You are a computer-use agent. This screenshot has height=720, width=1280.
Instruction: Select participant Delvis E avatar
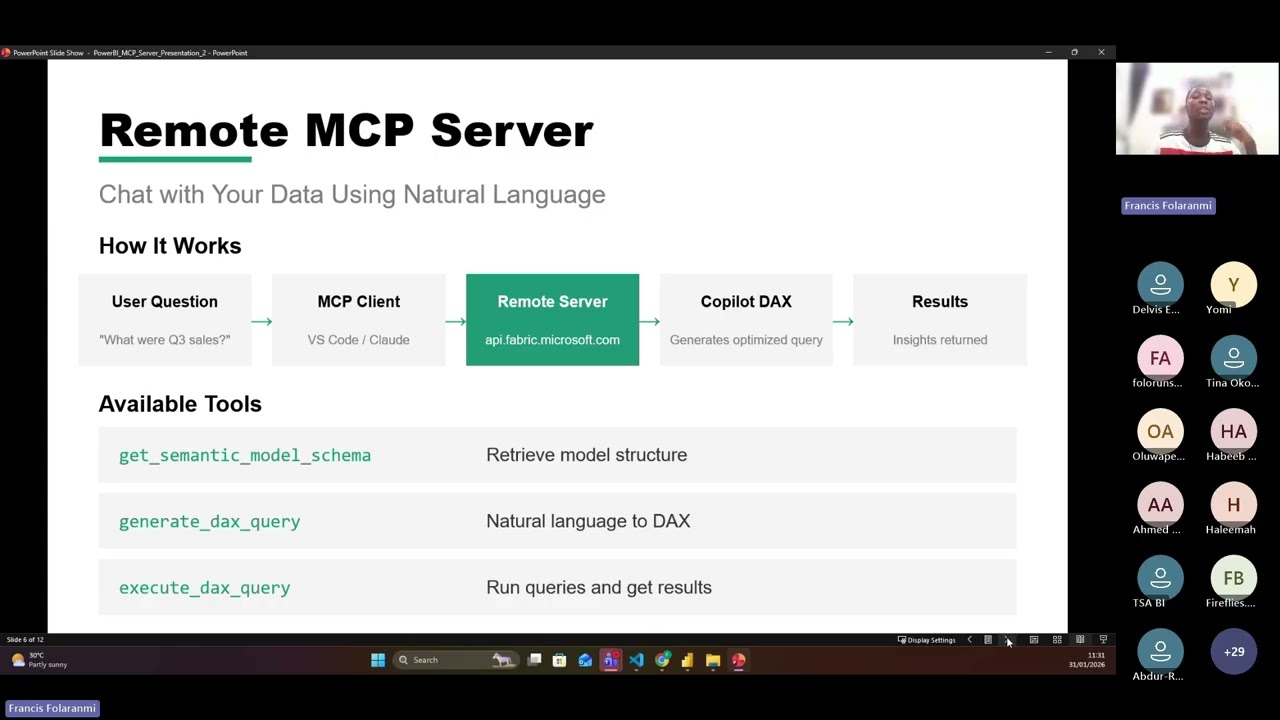(x=1160, y=285)
